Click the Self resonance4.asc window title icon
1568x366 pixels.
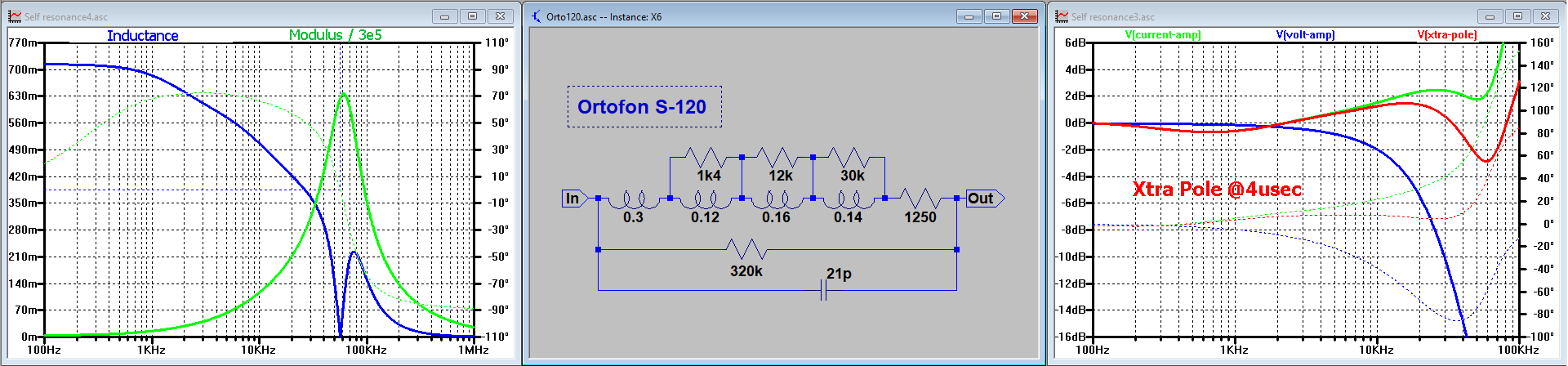click(x=14, y=16)
